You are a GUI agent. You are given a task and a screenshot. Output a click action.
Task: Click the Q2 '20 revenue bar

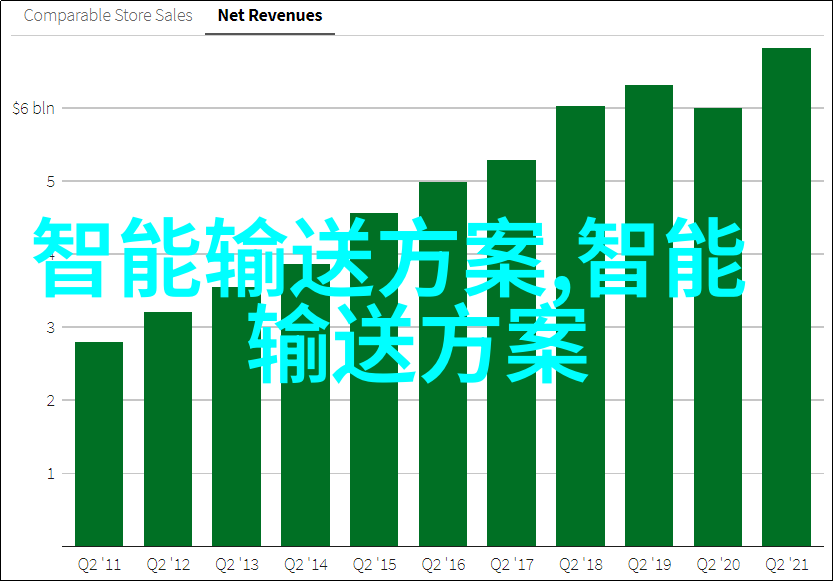(x=718, y=327)
